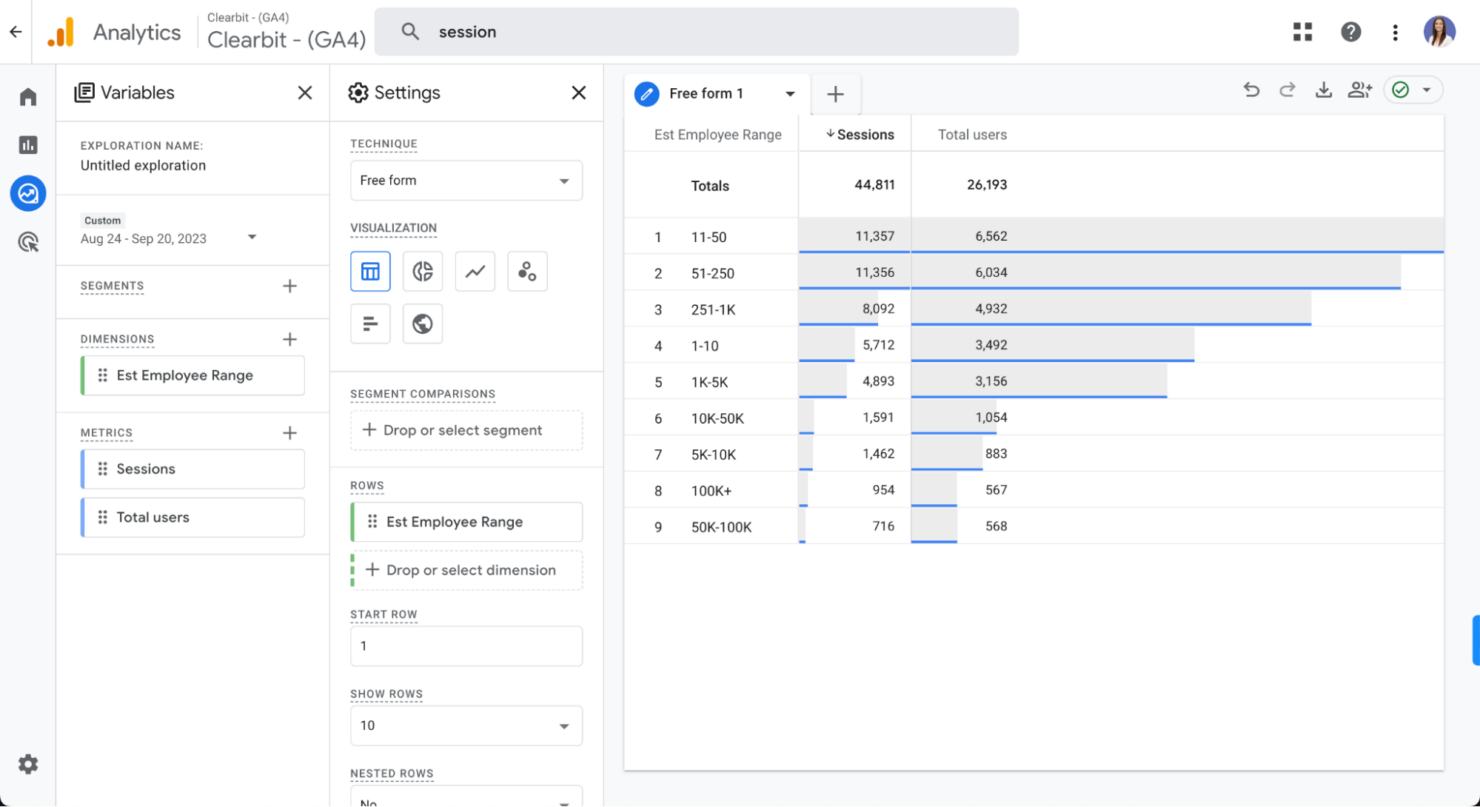This screenshot has width=1480, height=807.
Task: Add a new segment
Action: (290, 286)
